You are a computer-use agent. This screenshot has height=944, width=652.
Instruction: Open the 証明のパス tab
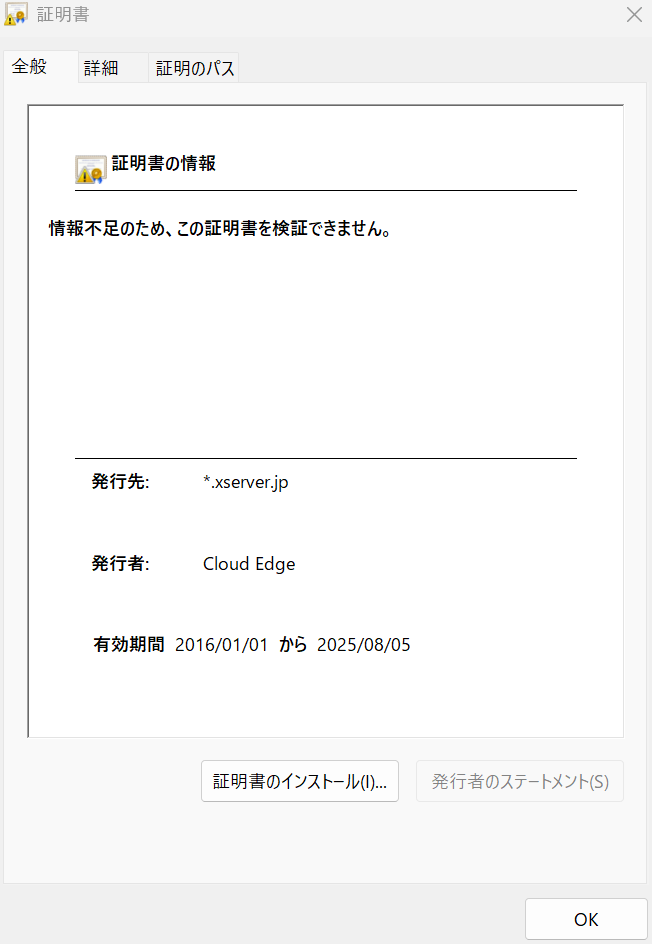(194, 67)
